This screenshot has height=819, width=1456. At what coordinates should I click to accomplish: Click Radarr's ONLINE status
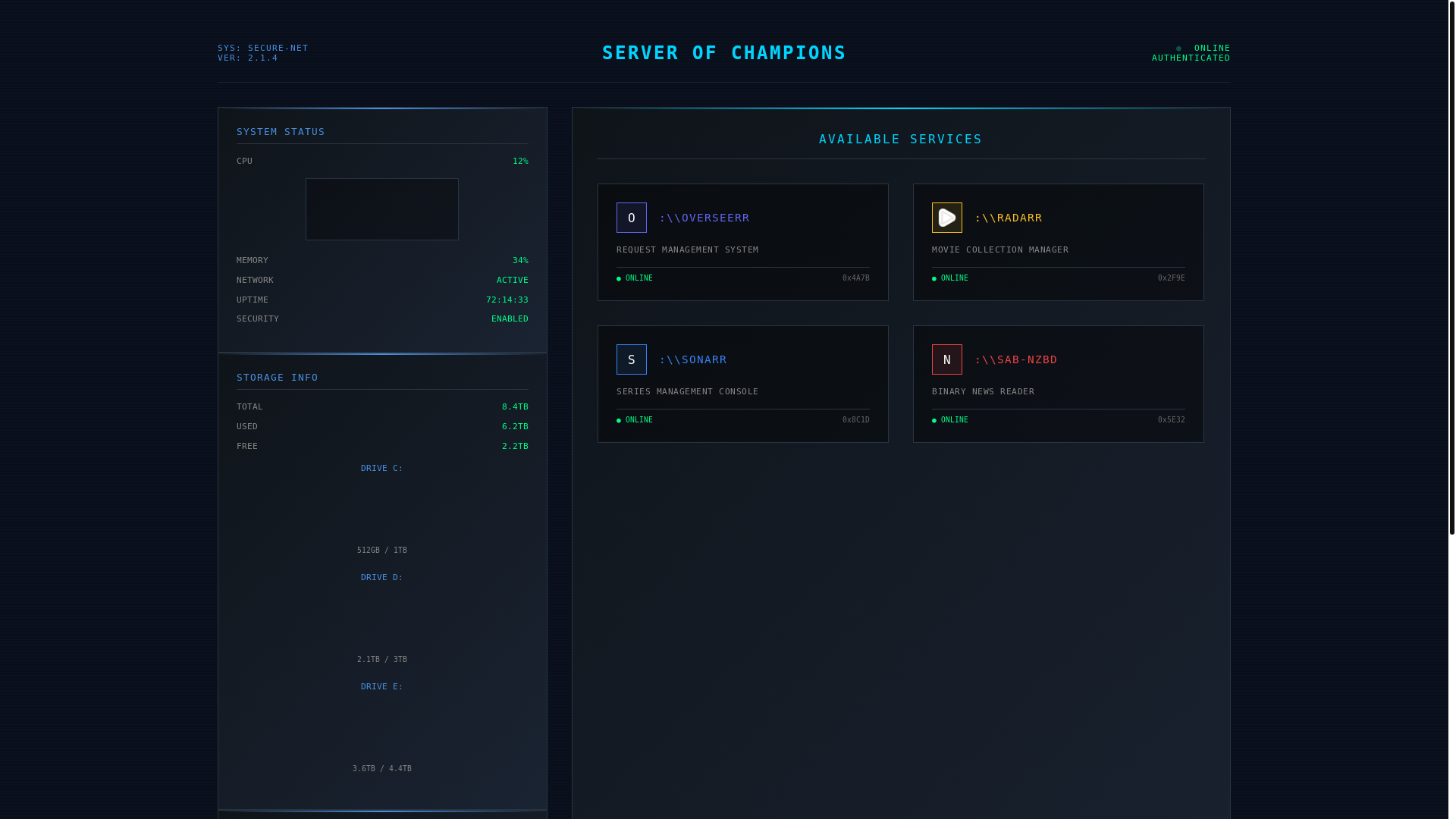950,278
